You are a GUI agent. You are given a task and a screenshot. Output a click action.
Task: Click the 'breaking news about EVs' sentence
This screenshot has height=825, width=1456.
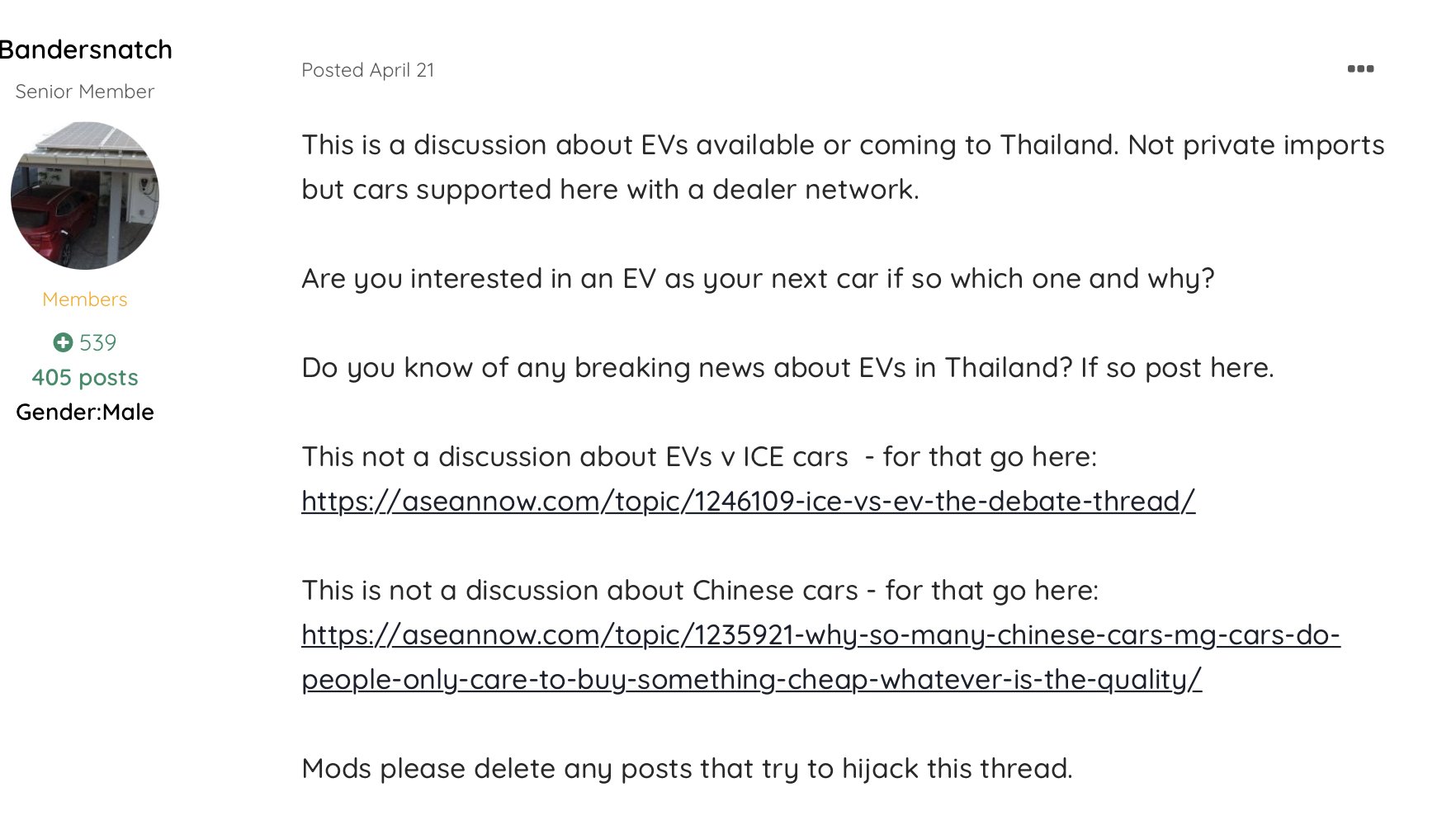787,367
